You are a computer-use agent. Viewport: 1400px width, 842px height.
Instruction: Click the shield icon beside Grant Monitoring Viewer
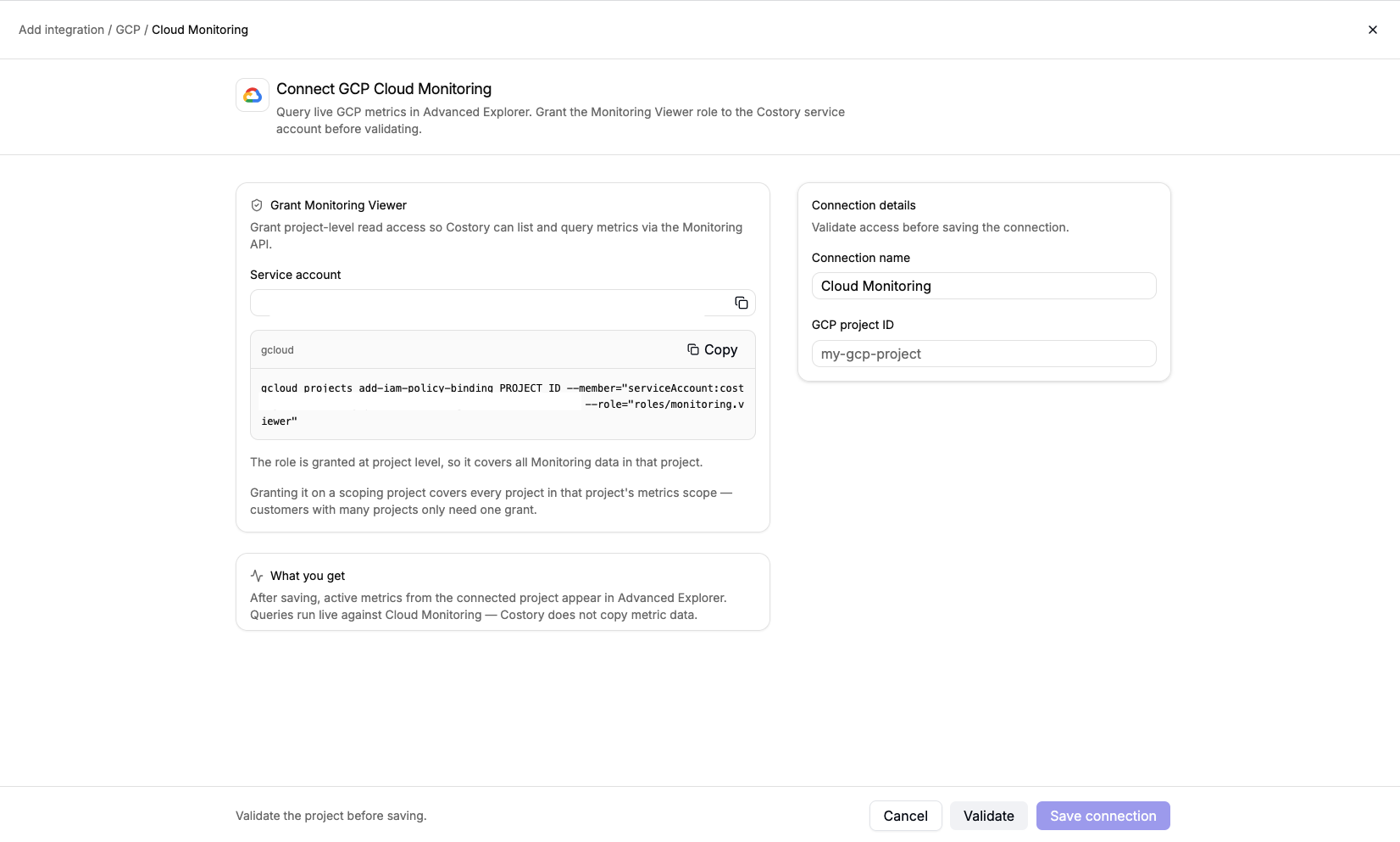point(257,205)
